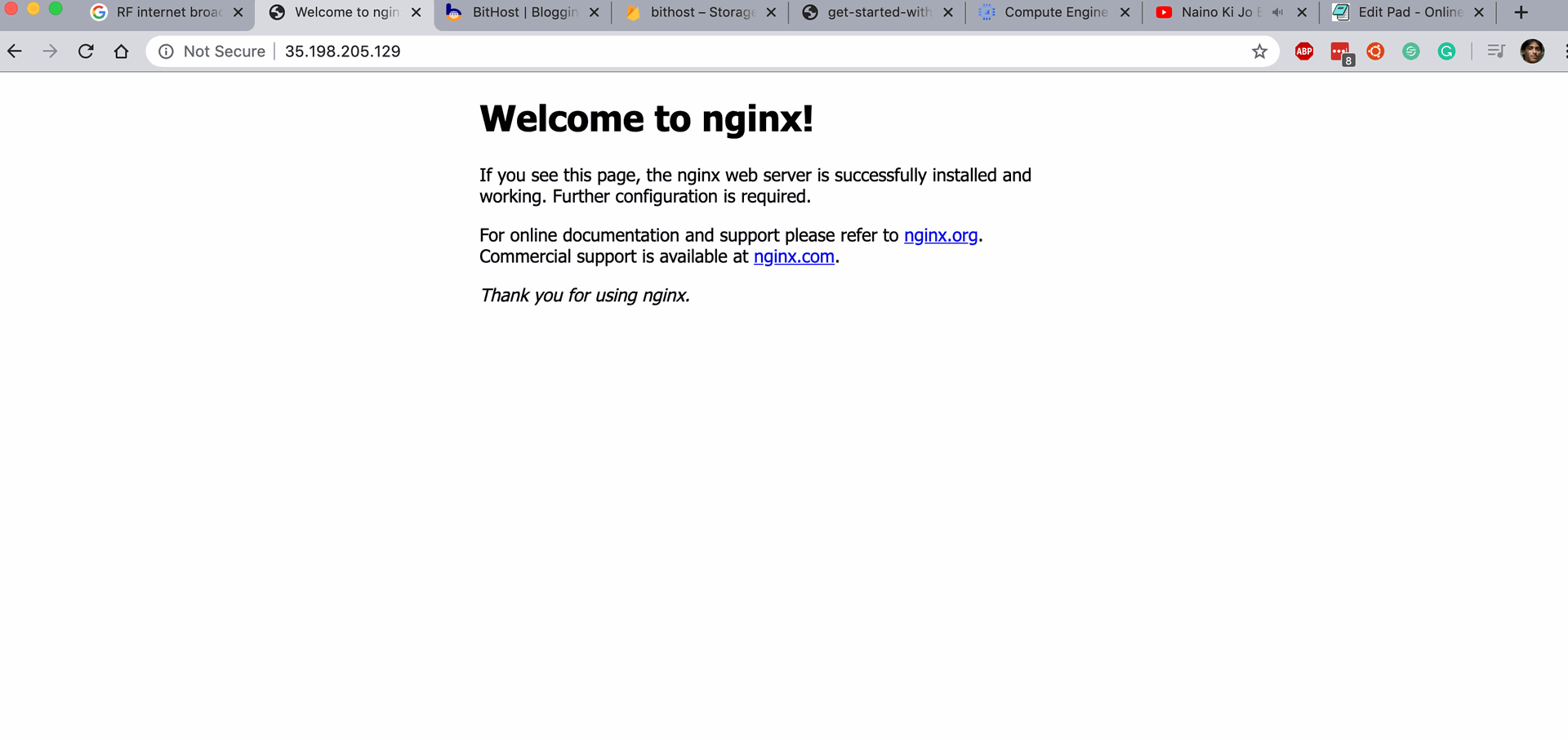This screenshot has width=1568, height=740.
Task: Open the browser home page
Action: (x=122, y=51)
